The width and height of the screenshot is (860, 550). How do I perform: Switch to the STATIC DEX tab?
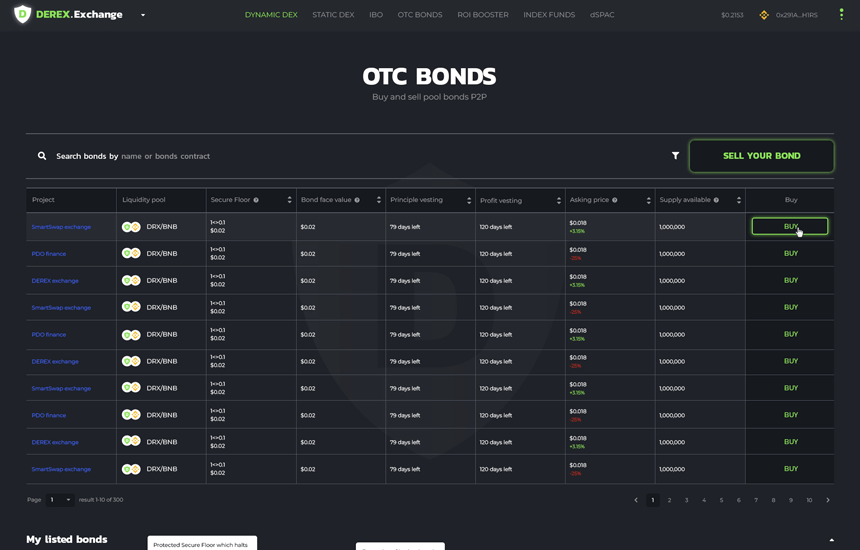tap(333, 15)
